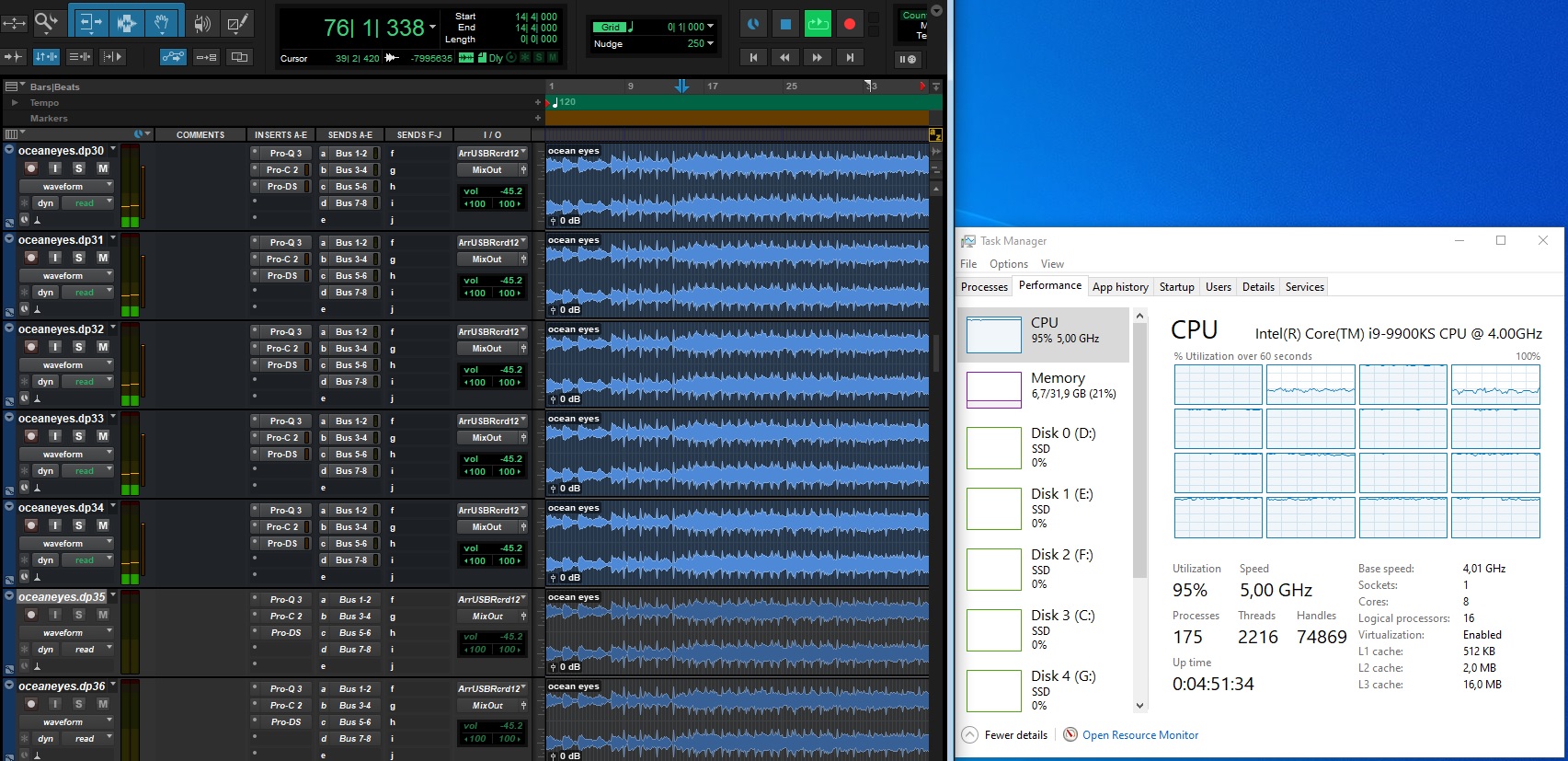Open the Nudge value dropdown
Screen dimensions: 1568x761
pyautogui.click(x=710, y=43)
